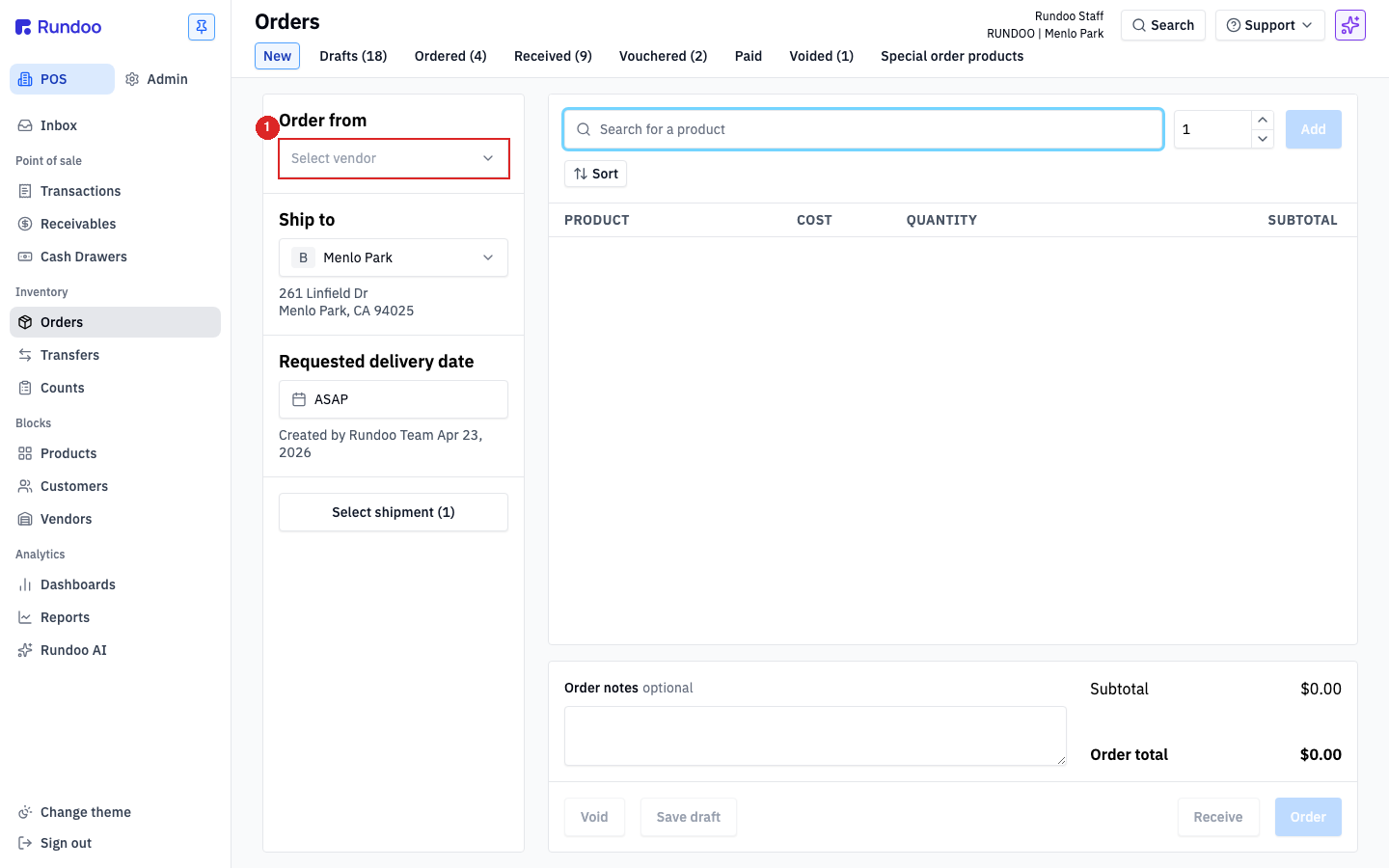The image size is (1389, 868).
Task: Click the Counts clipboard icon
Action: click(25, 388)
